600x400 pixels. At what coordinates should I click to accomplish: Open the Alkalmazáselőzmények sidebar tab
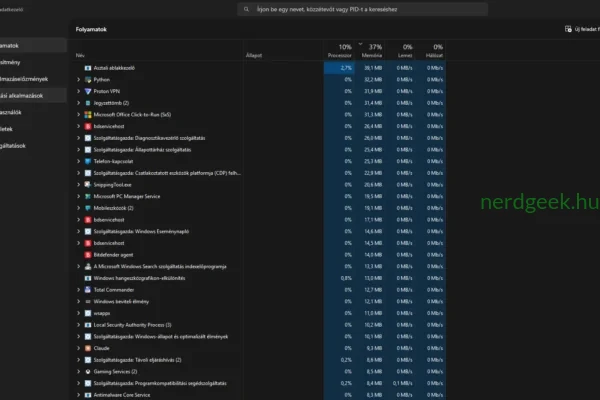pyautogui.click(x=33, y=79)
